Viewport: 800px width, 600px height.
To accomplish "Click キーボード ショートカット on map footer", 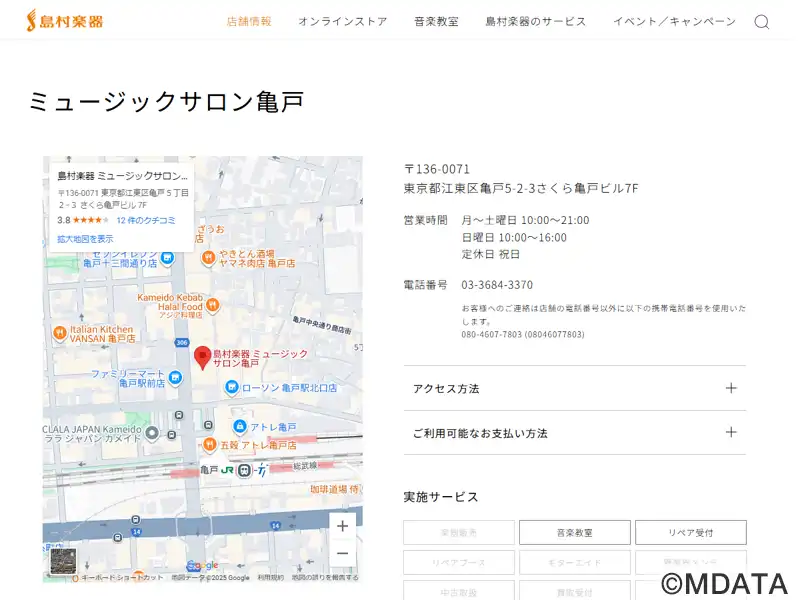I will (x=122, y=578).
